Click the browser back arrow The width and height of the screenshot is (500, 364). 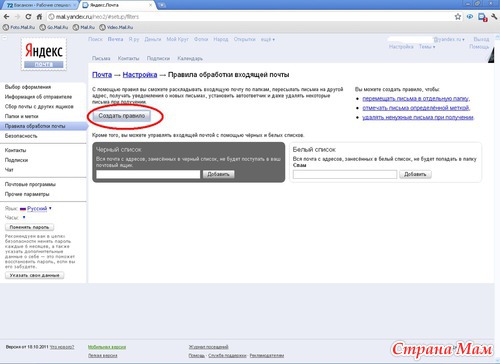coord(6,17)
